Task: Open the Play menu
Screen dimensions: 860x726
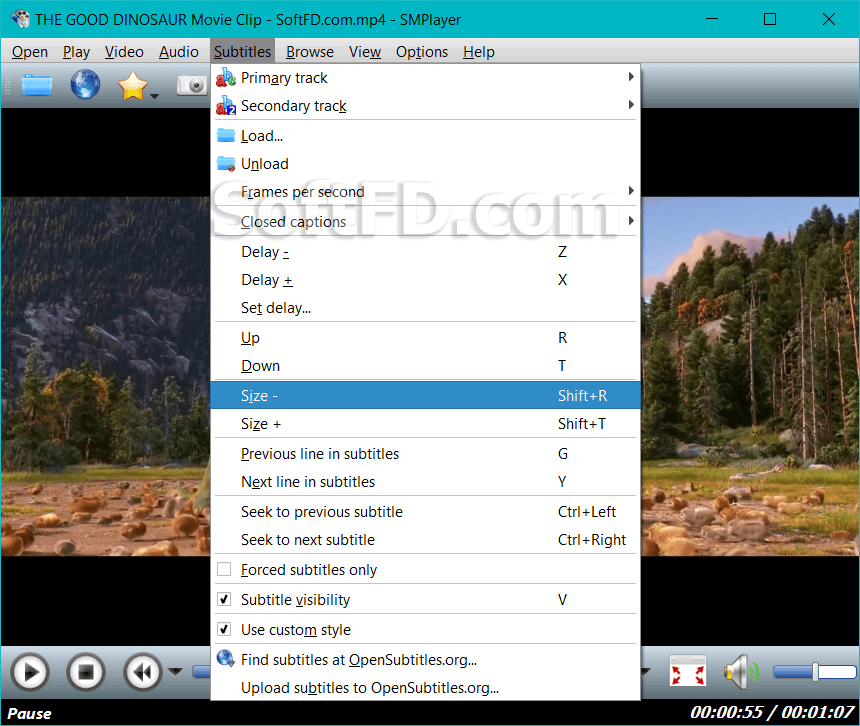Action: [76, 52]
